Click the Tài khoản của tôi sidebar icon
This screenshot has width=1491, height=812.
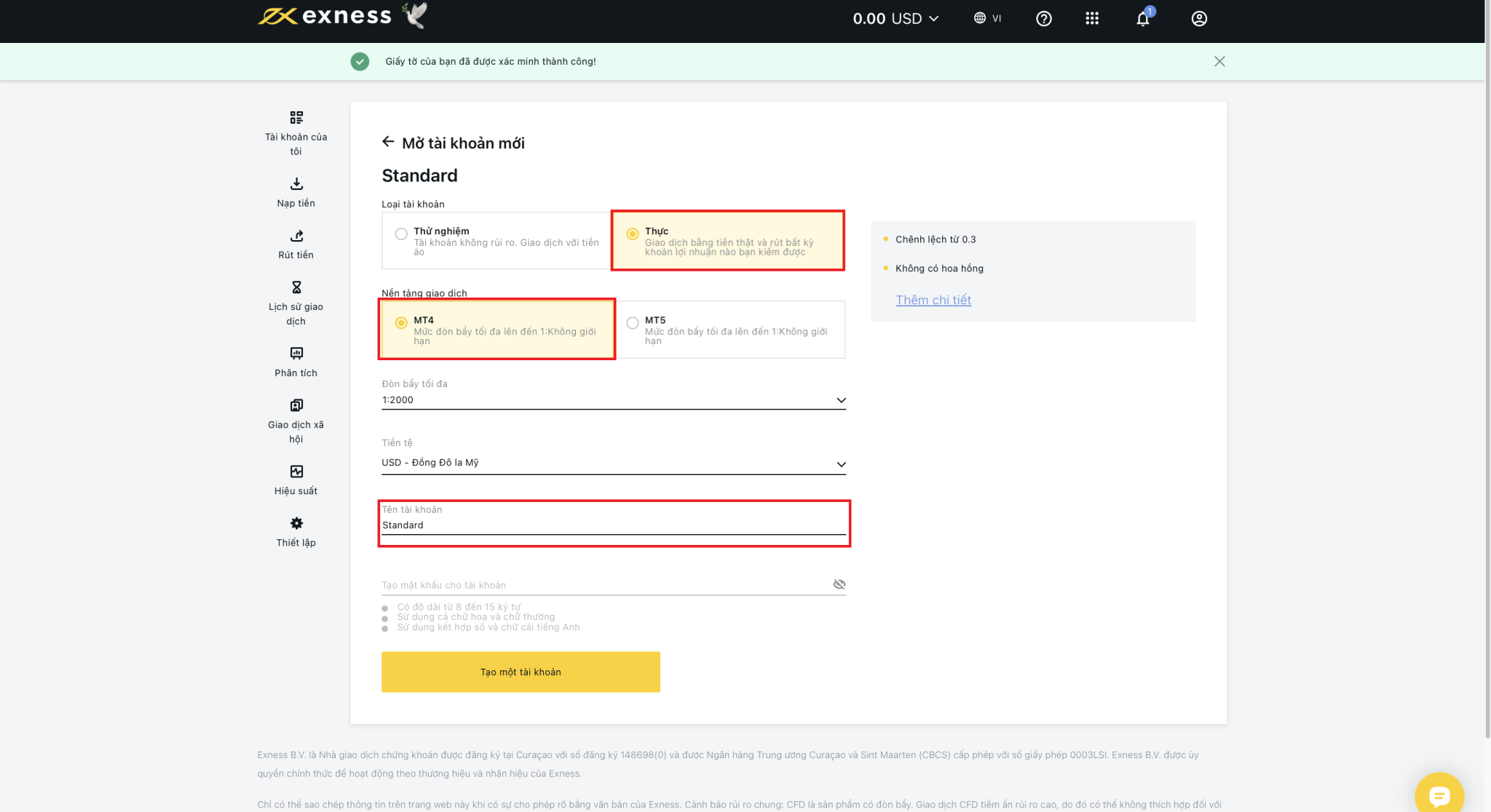(x=296, y=117)
